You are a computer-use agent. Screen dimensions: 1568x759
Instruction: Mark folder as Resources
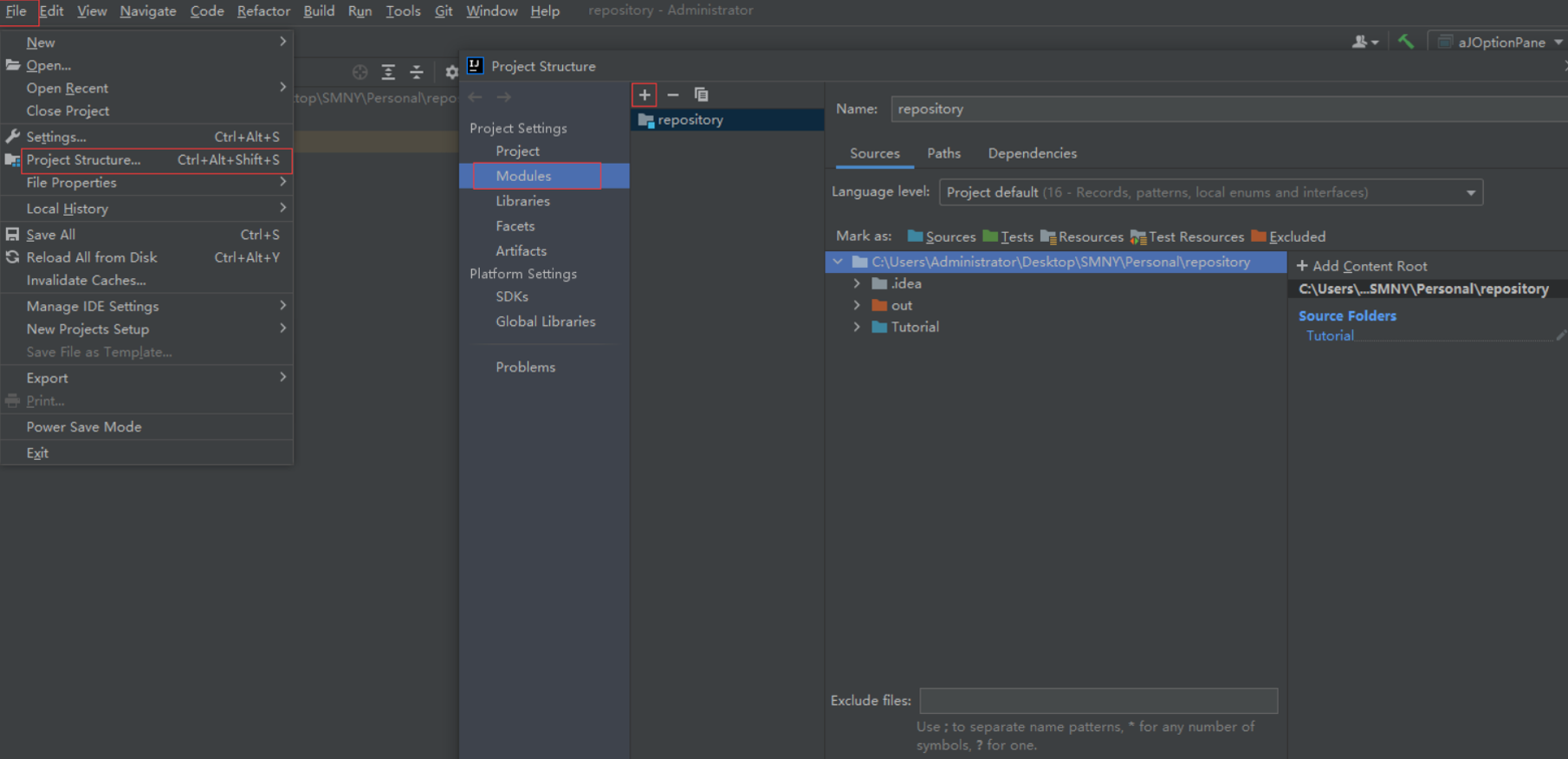(x=1081, y=237)
